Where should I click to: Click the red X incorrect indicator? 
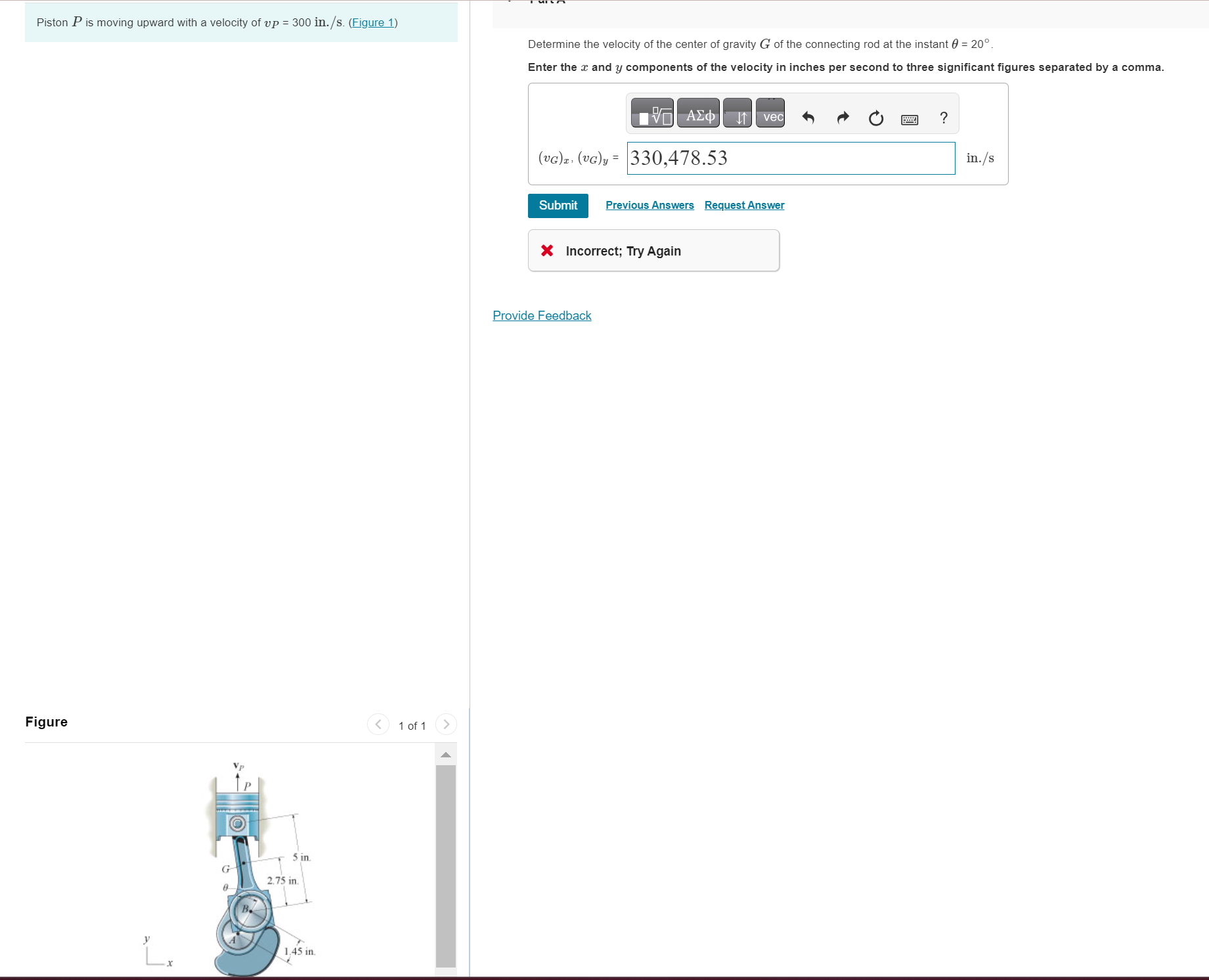click(547, 250)
